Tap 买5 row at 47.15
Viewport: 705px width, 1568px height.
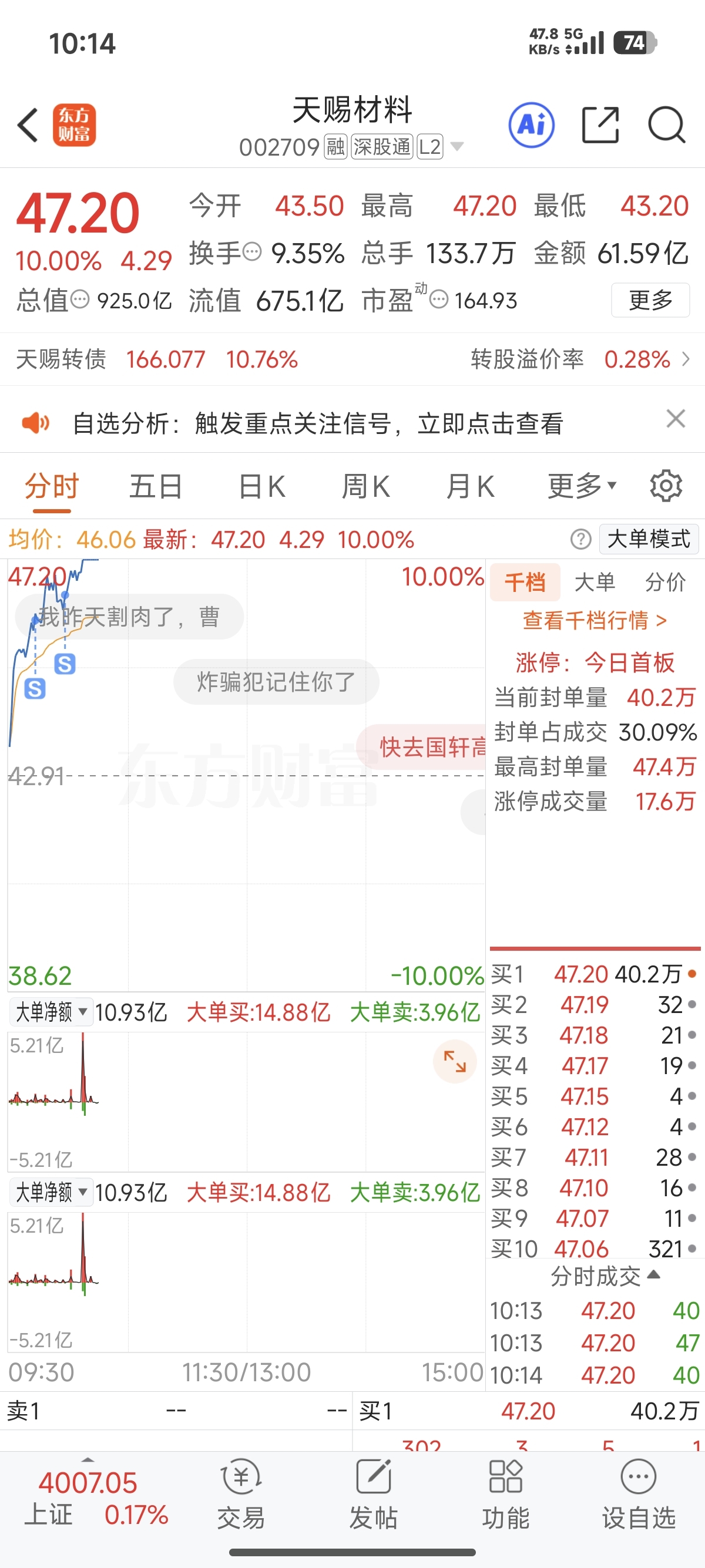(595, 1096)
